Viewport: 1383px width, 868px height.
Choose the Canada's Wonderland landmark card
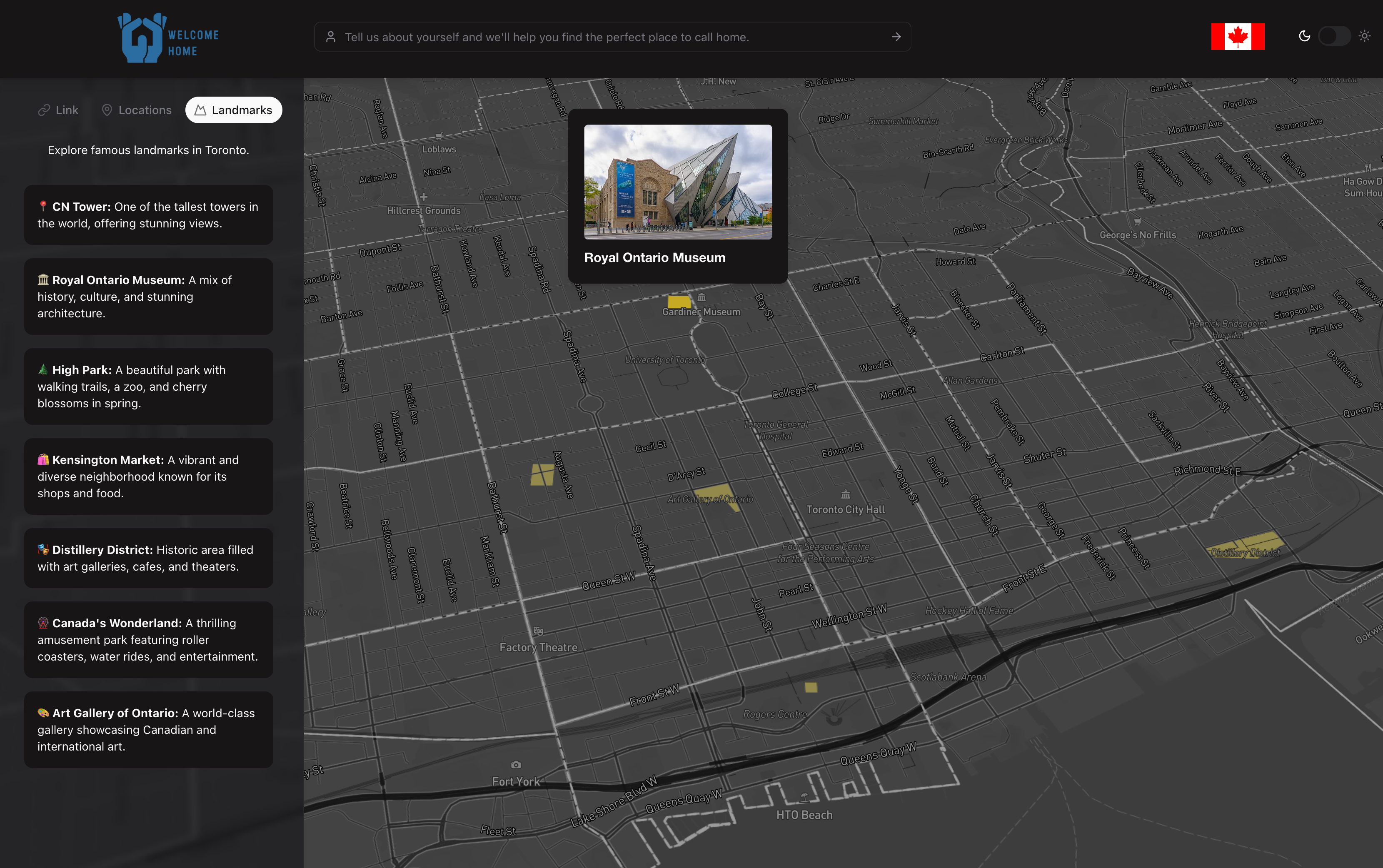[148, 639]
